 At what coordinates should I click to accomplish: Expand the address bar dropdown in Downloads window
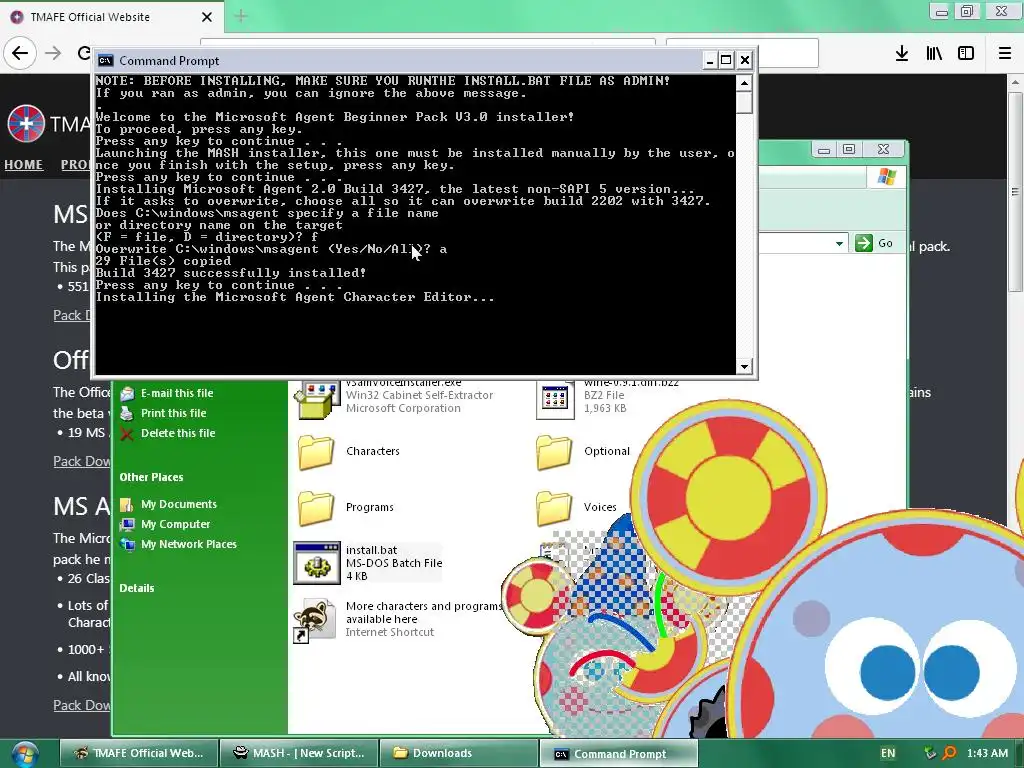[x=839, y=244]
